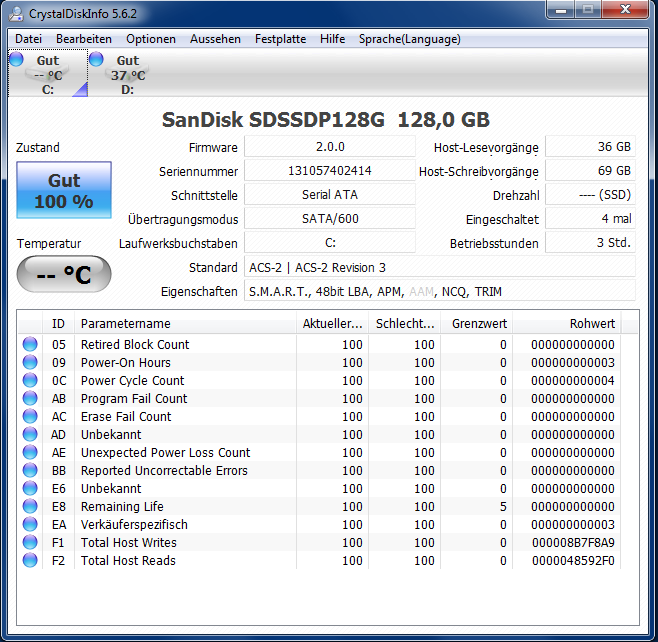Click the Schlecht... column header
The width and height of the screenshot is (658, 642).
coord(405,324)
